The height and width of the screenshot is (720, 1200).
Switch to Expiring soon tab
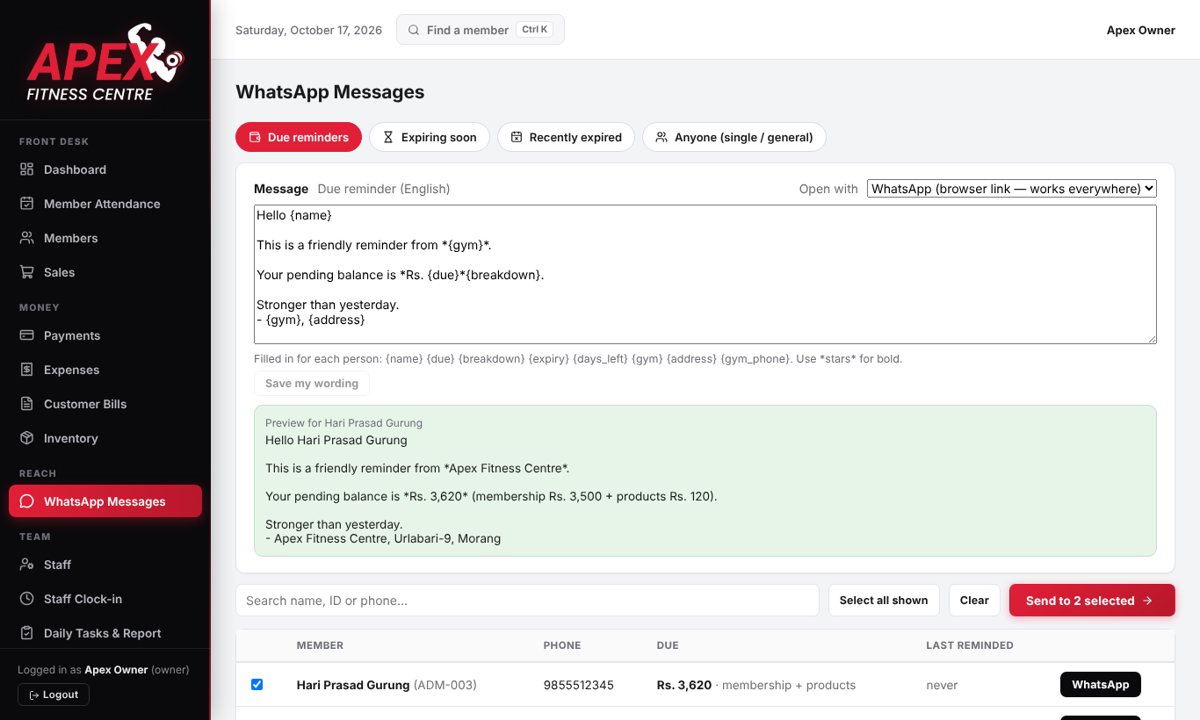coord(429,137)
